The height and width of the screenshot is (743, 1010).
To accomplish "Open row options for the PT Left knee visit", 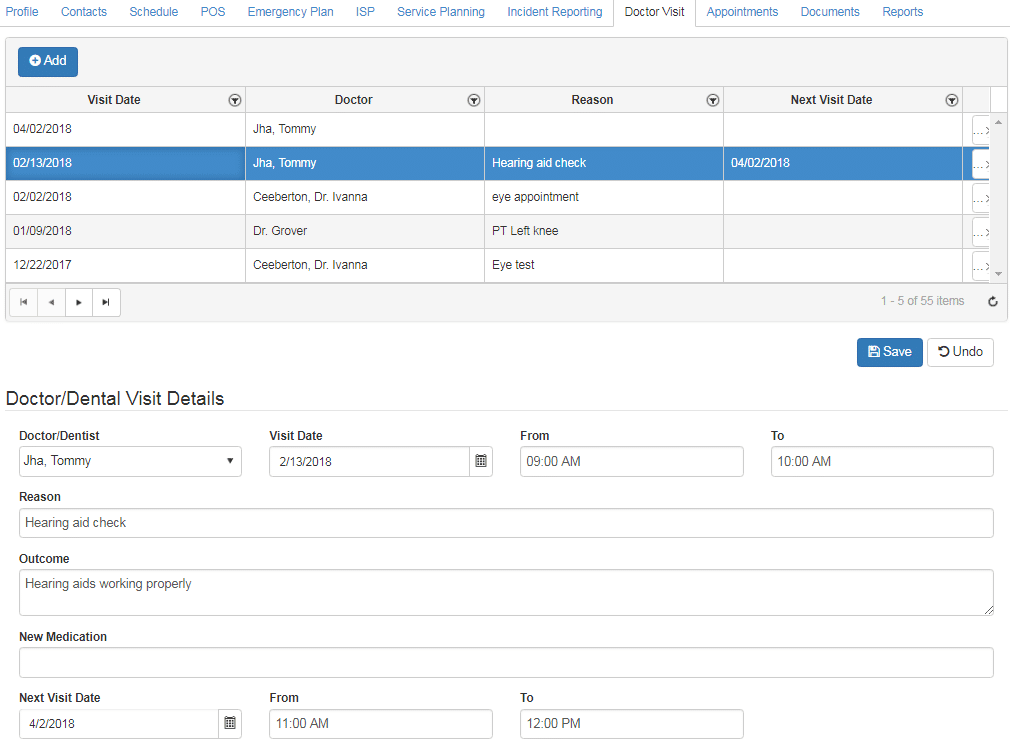I will (x=981, y=232).
